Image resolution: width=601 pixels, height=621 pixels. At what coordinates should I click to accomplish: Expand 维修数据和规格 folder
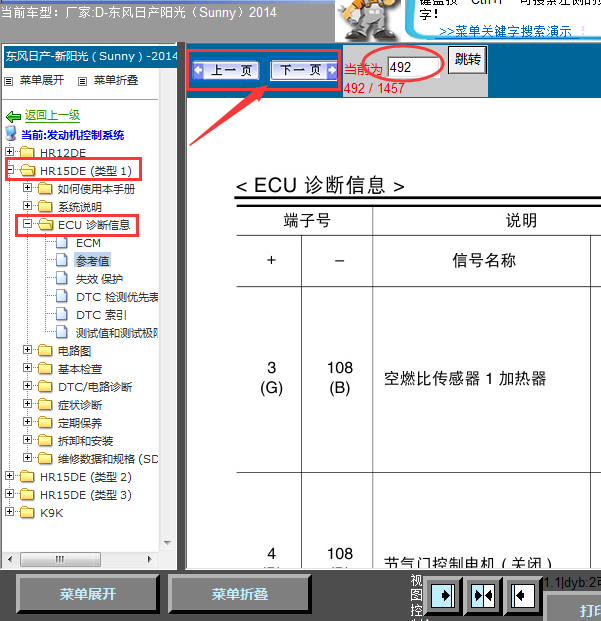(27, 458)
